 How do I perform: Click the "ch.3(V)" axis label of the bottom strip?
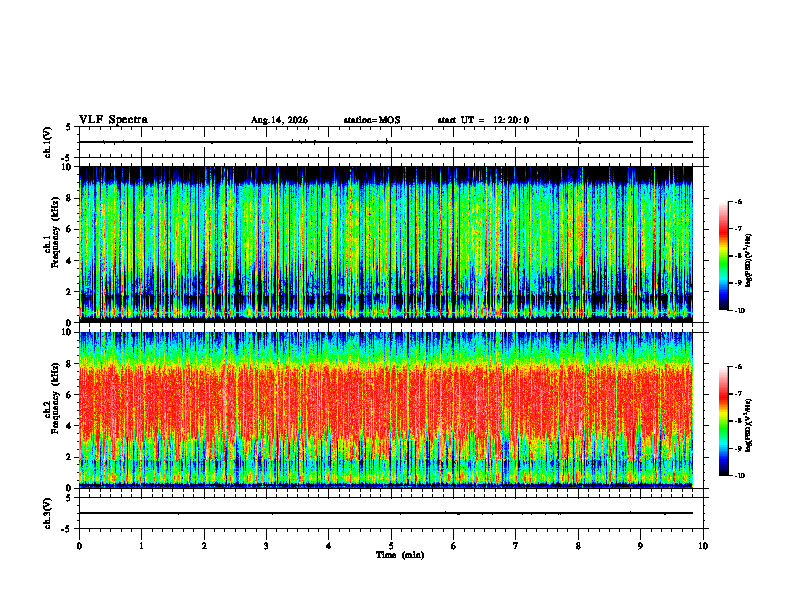pyautogui.click(x=48, y=513)
